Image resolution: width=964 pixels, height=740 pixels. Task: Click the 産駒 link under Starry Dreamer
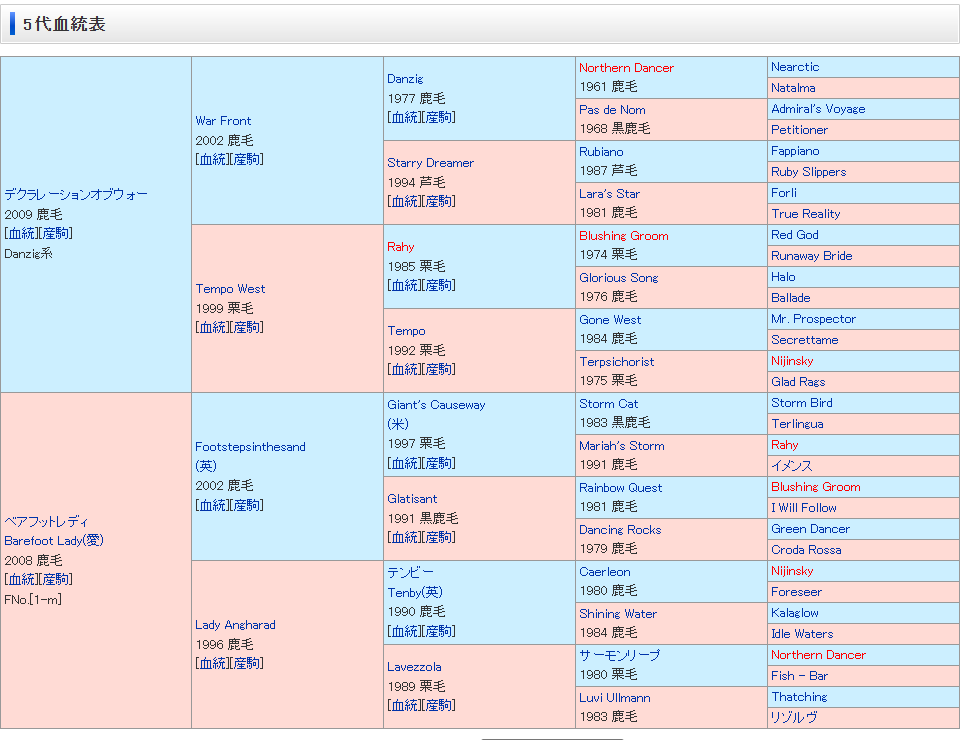(x=438, y=202)
